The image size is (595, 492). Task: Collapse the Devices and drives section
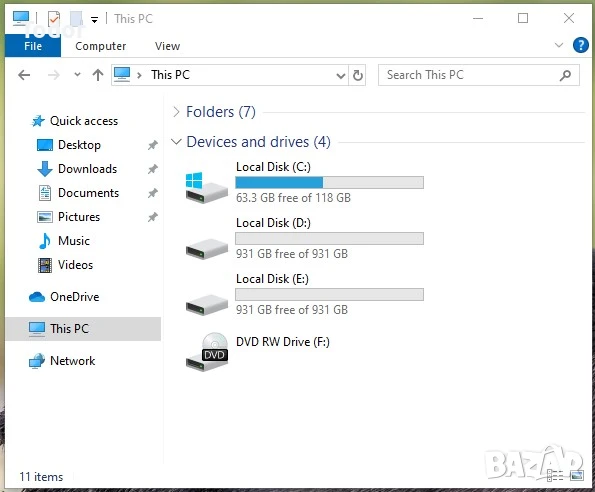(176, 142)
